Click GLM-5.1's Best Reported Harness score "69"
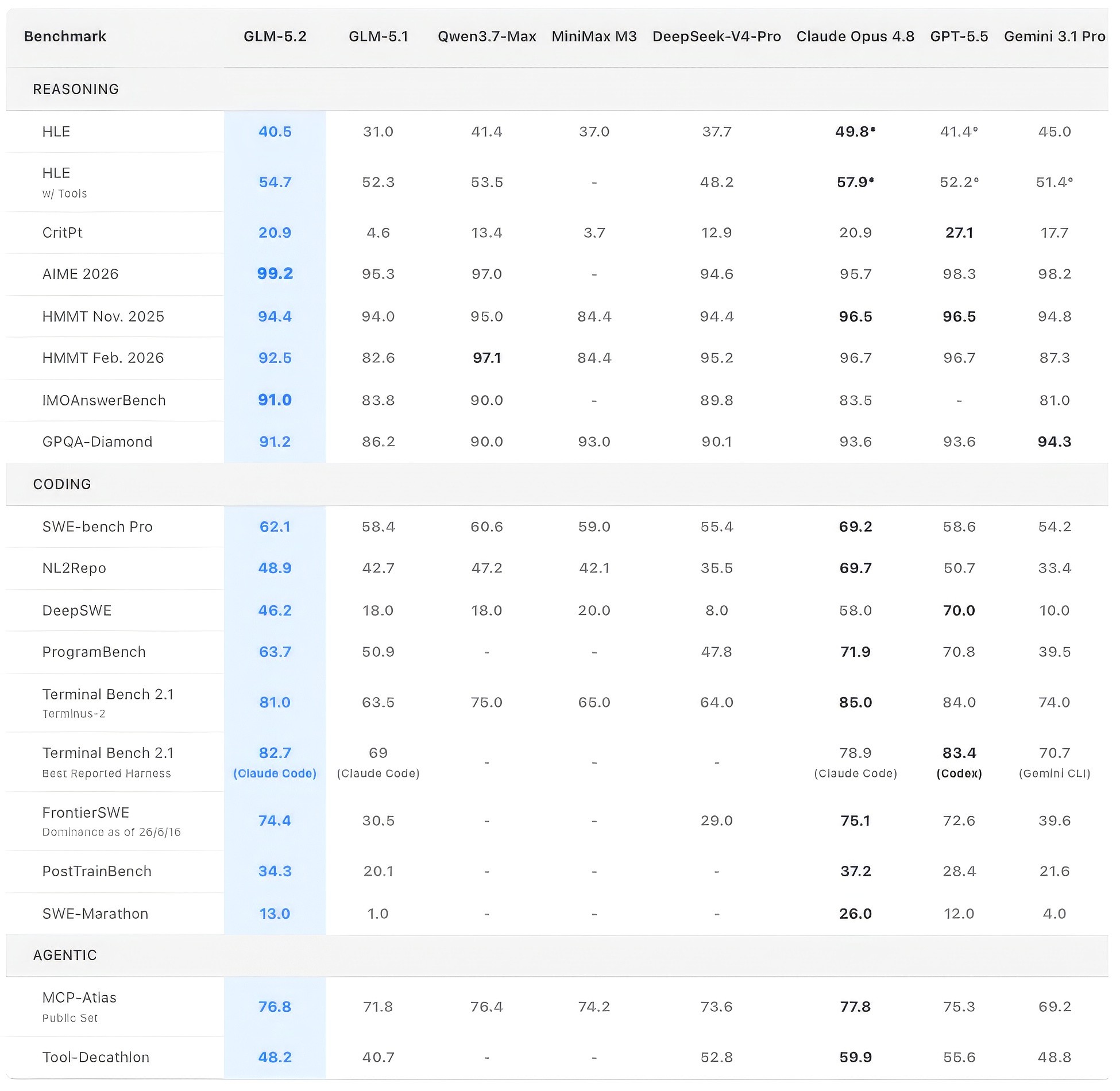Screen dimensions: 1120x1091 click(379, 753)
